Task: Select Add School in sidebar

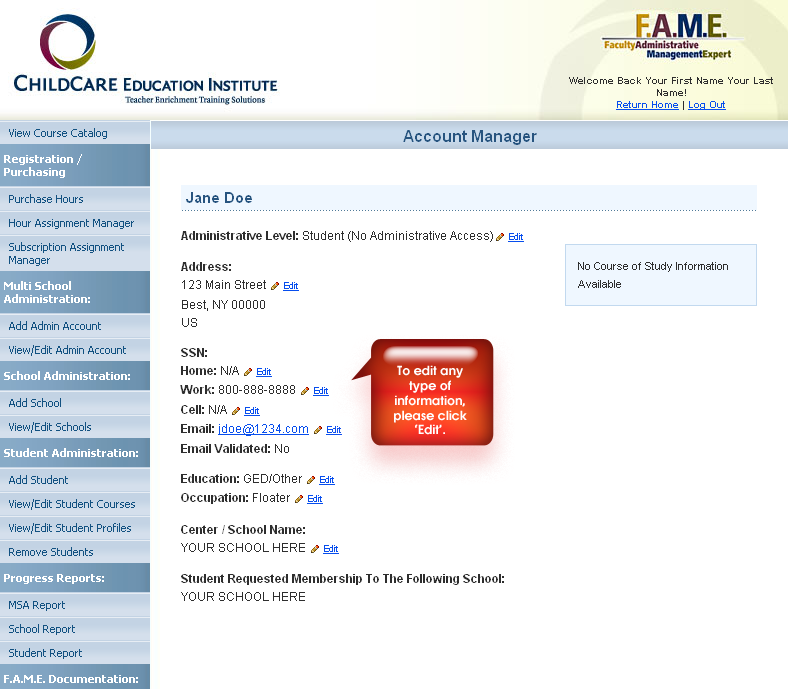Action: pos(75,403)
